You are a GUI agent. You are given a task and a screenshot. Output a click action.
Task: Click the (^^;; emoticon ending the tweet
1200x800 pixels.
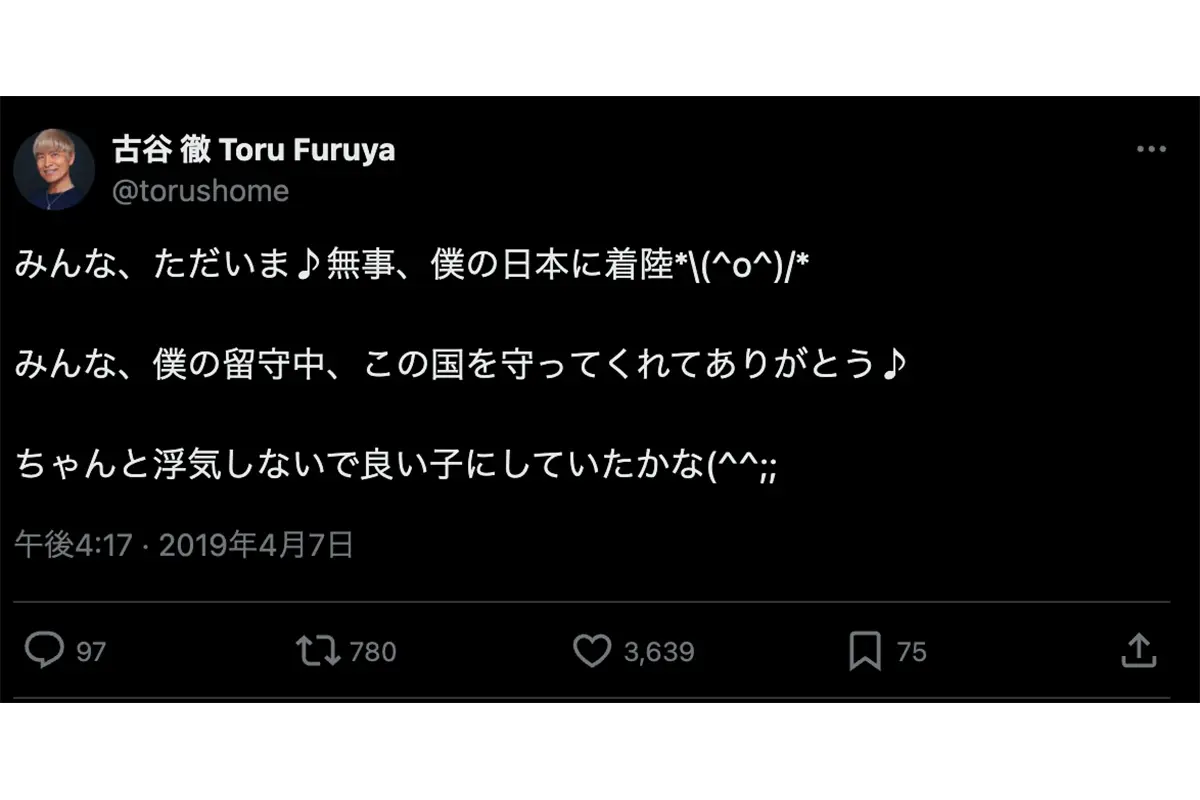point(741,465)
